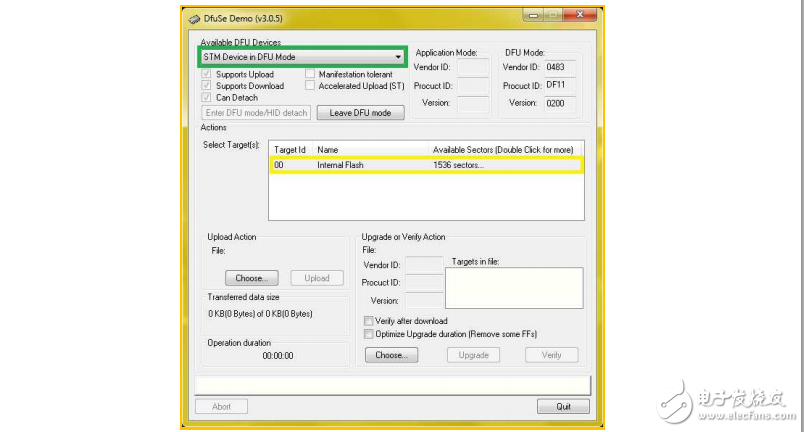Click the Targets in file list box
Screen dimensions: 804x432
tap(513, 288)
